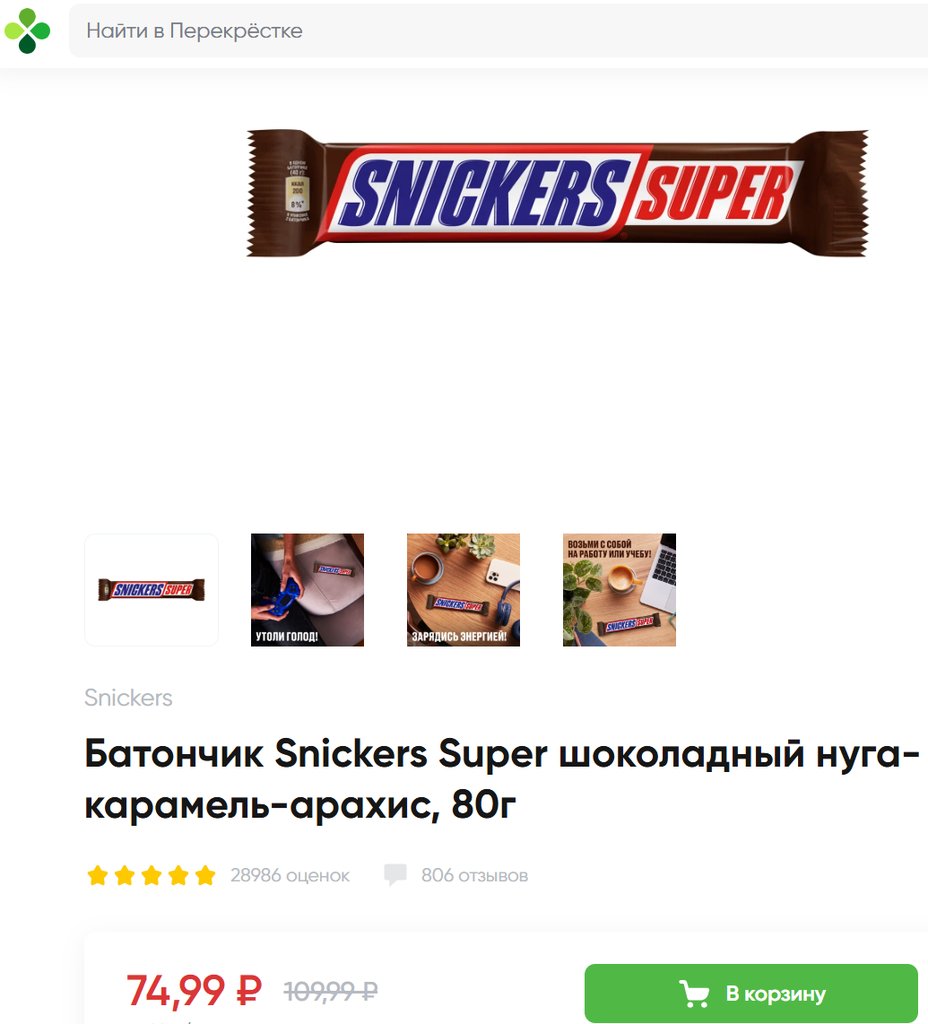Focus the 'Найти в Перекрёстке' search field
Screen dimensions: 928x1024
pyautogui.click(x=498, y=31)
